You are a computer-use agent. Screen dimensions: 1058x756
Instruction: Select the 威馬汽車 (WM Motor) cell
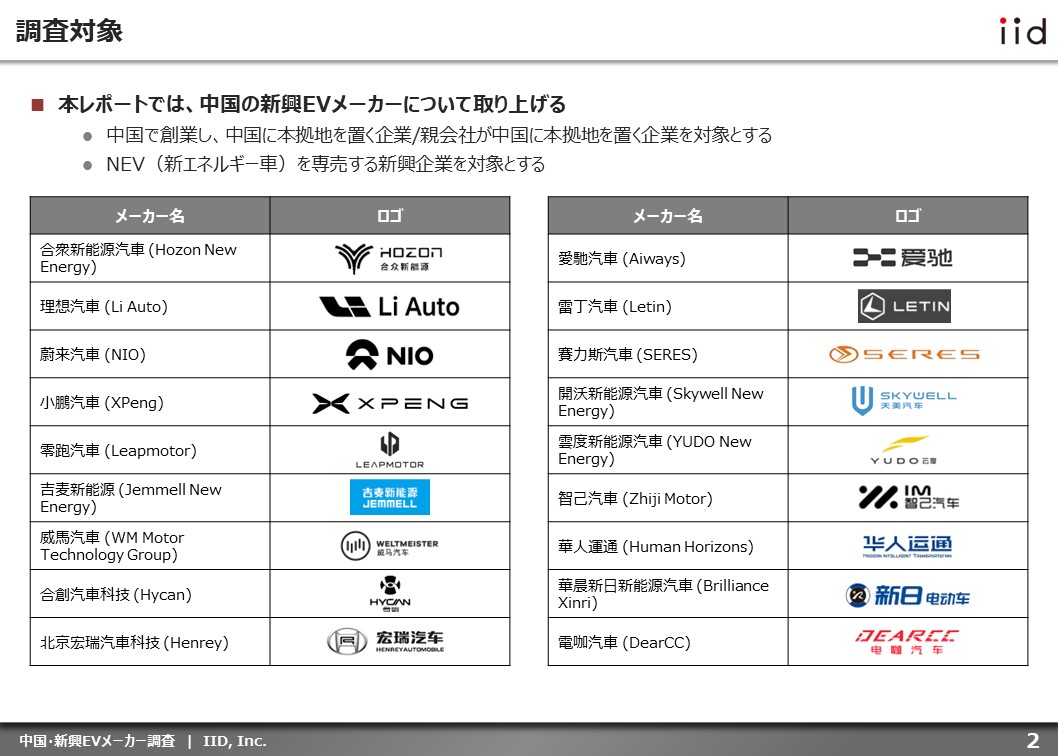click(x=150, y=546)
